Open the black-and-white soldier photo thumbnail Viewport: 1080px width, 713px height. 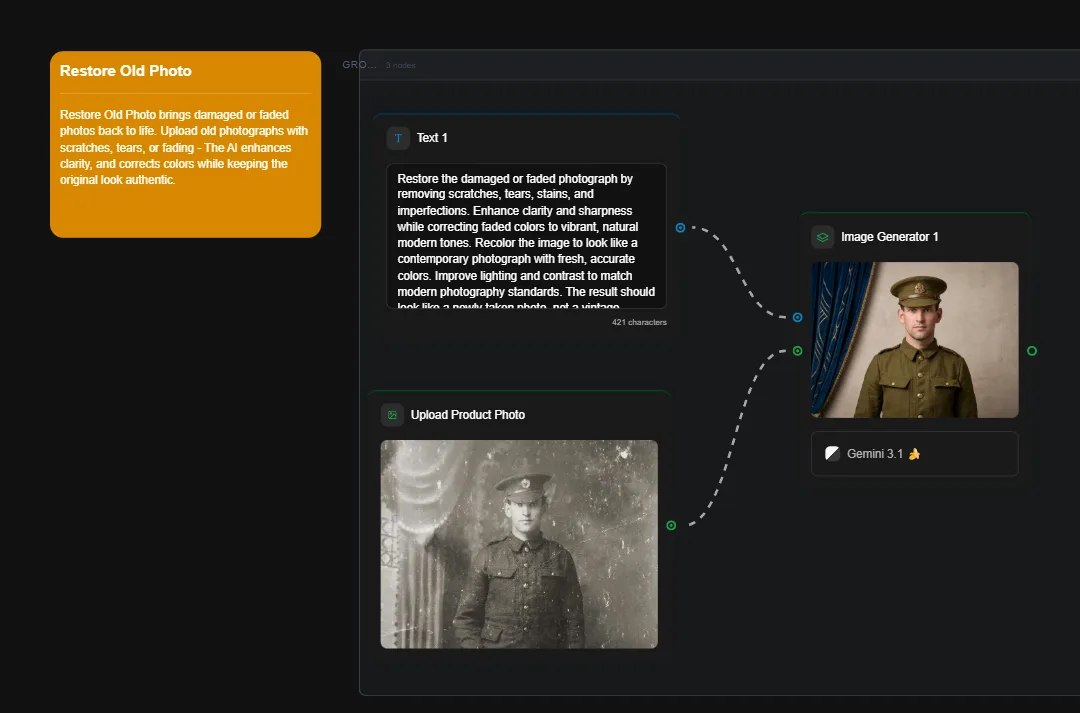point(519,544)
